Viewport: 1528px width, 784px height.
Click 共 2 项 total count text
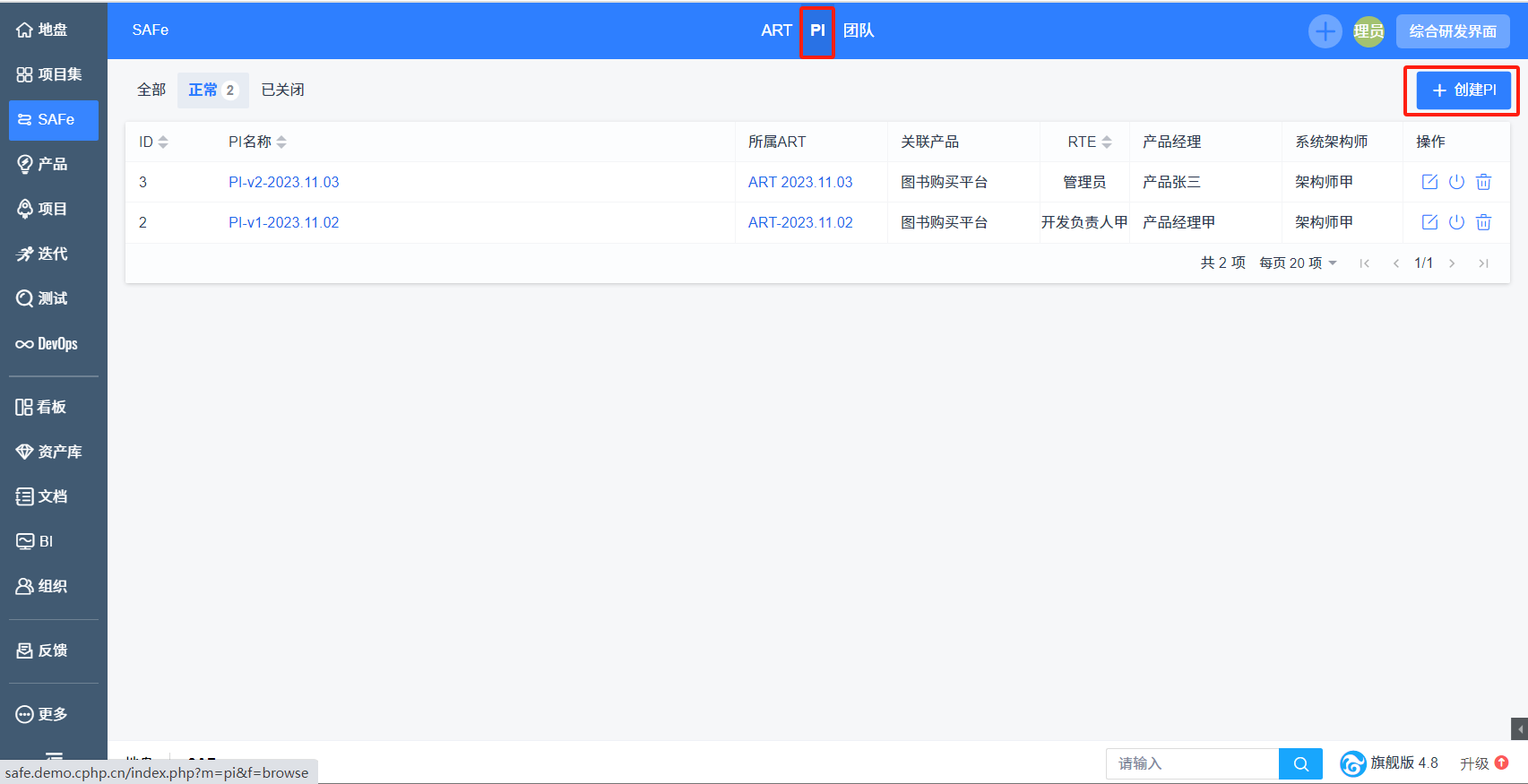click(1222, 263)
